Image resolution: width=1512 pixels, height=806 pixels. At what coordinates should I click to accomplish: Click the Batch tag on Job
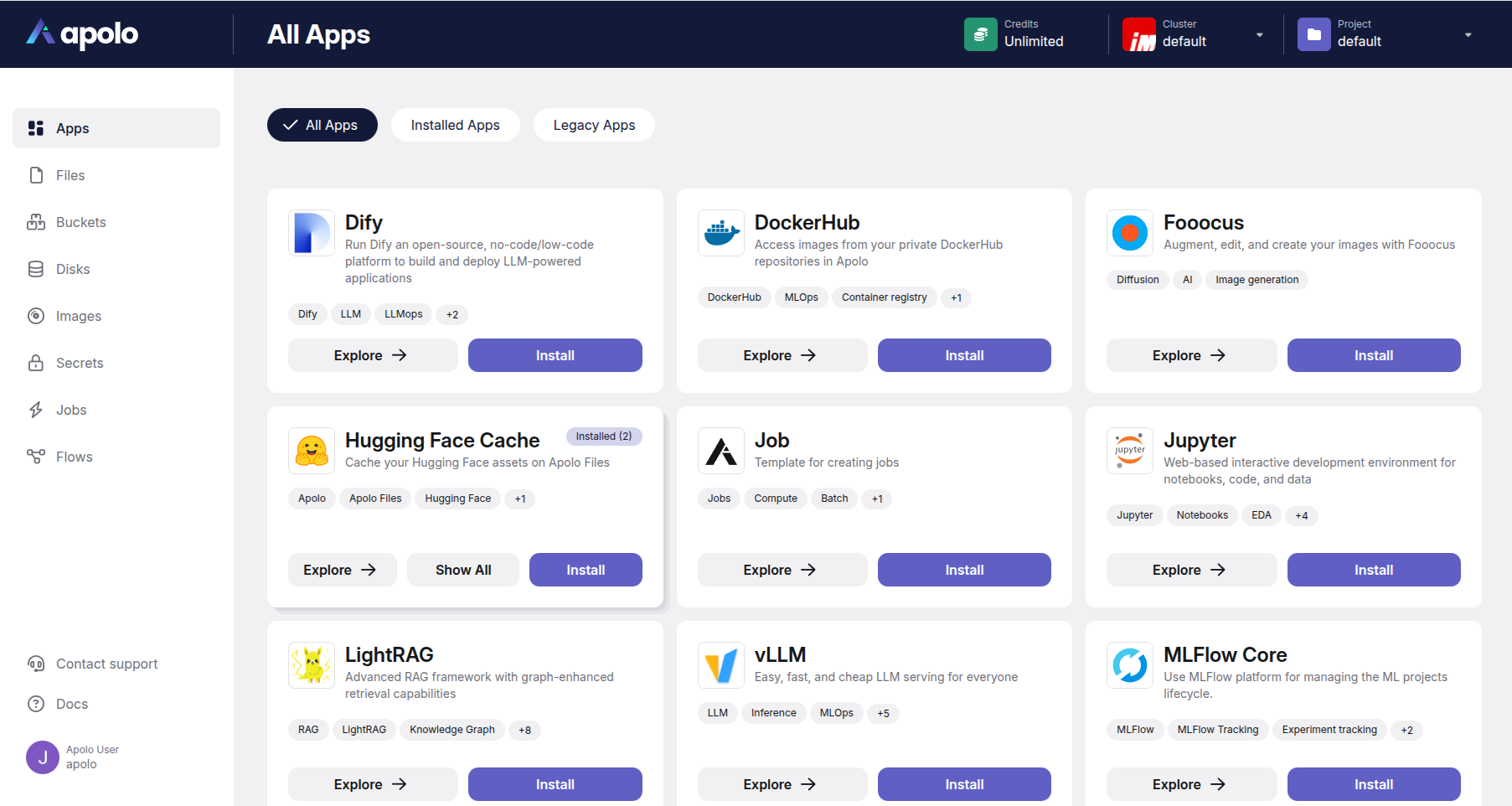pyautogui.click(x=834, y=499)
